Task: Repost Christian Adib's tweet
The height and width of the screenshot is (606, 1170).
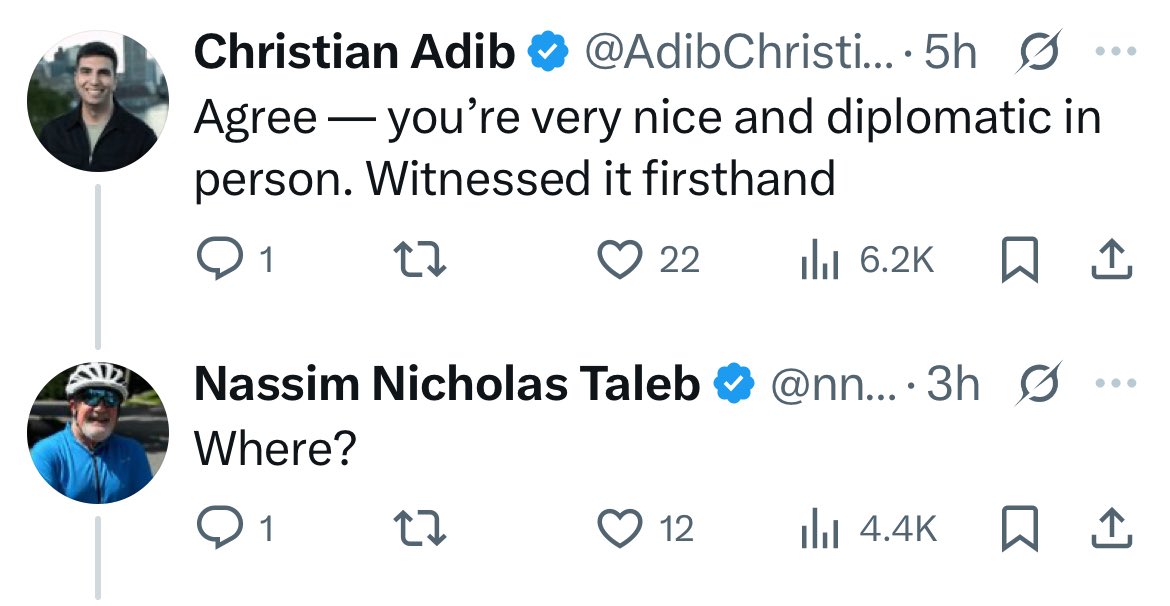Action: 419,259
